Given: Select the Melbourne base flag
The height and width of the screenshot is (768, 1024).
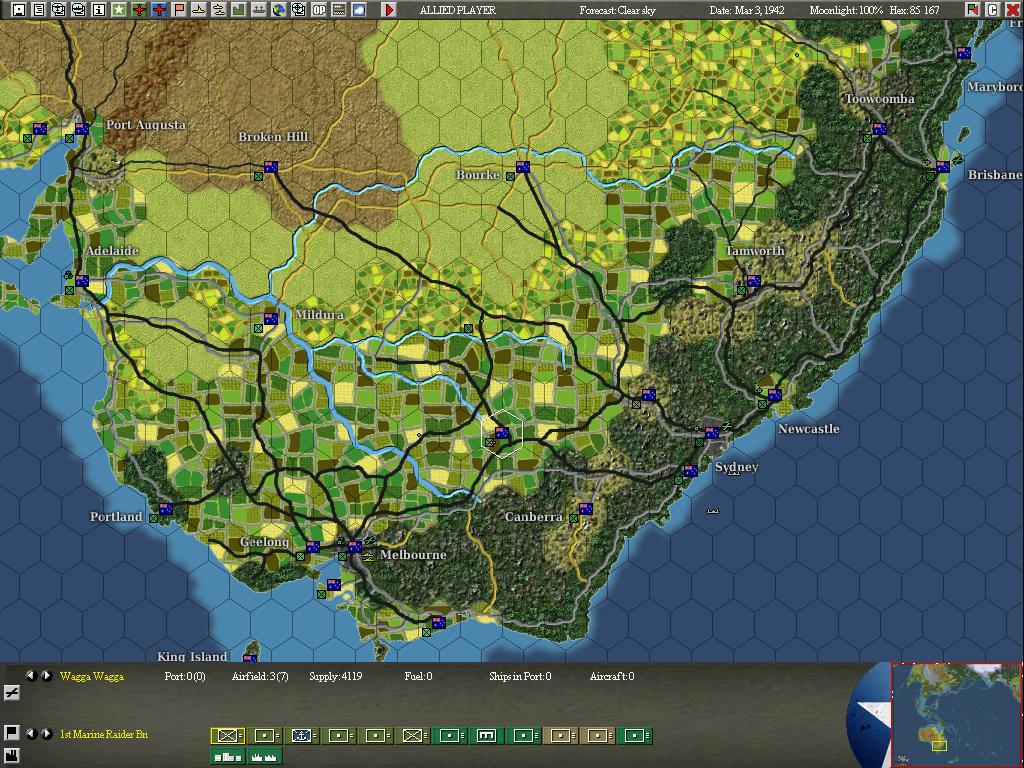Looking at the screenshot, I should 355,547.
